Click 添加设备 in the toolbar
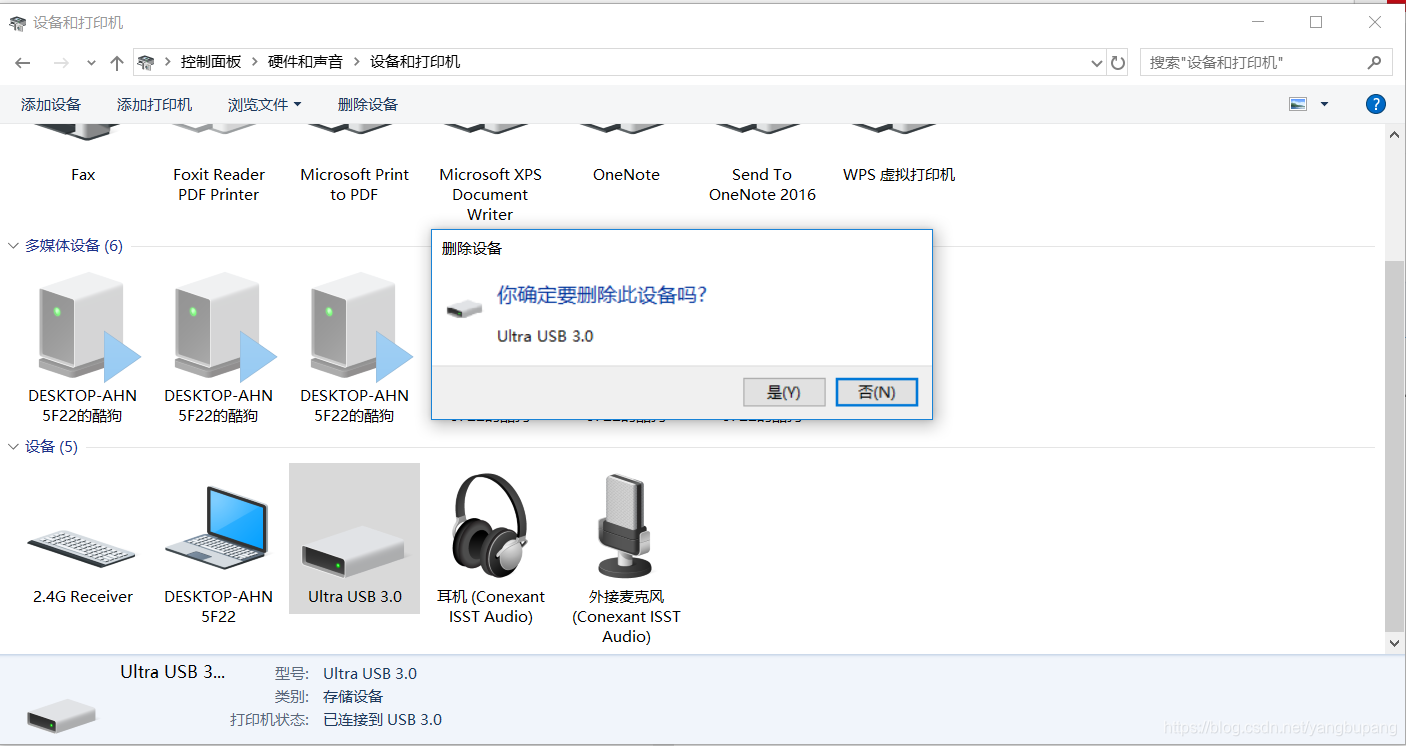 (51, 104)
